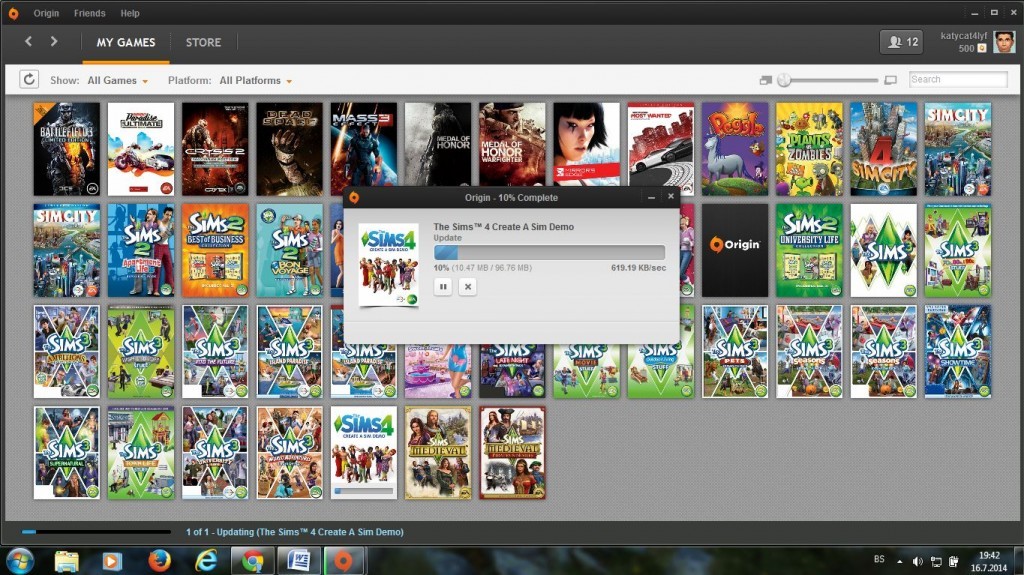This screenshot has width=1024, height=575.
Task: Go back with the left arrow
Action: (x=28, y=42)
